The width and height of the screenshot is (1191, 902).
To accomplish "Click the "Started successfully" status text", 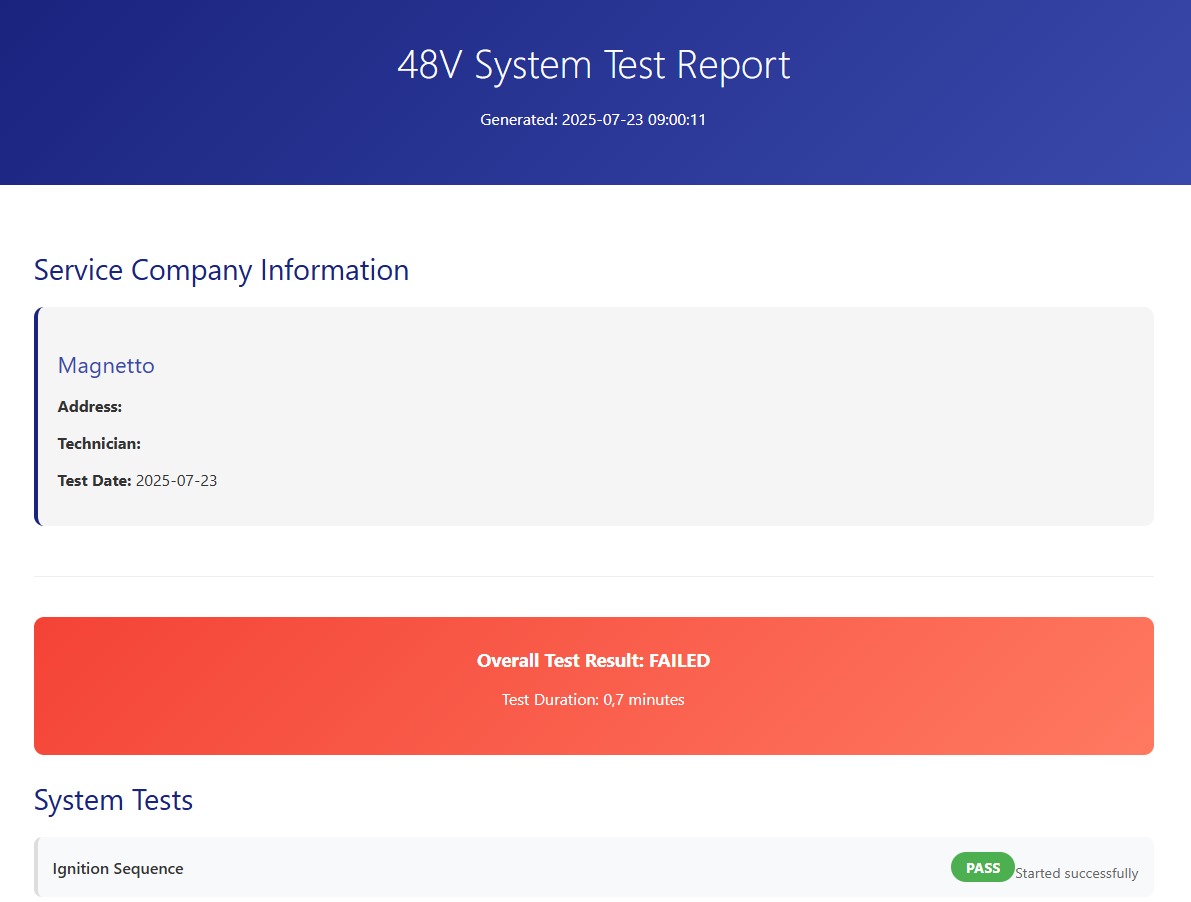I will pos(1076,873).
